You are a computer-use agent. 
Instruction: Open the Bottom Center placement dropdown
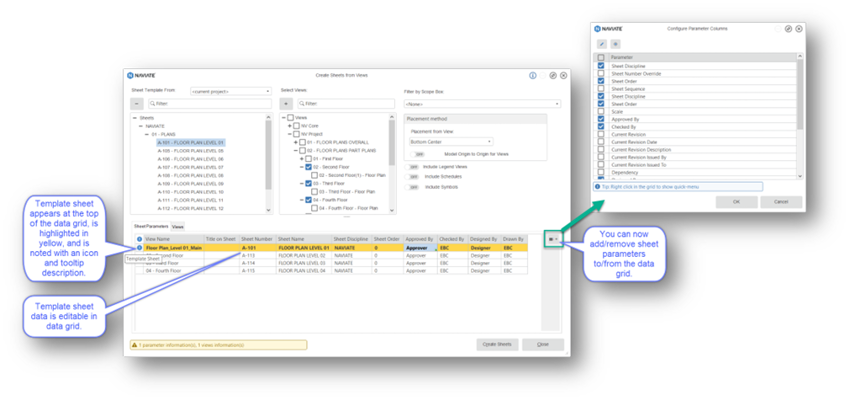[x=451, y=141]
